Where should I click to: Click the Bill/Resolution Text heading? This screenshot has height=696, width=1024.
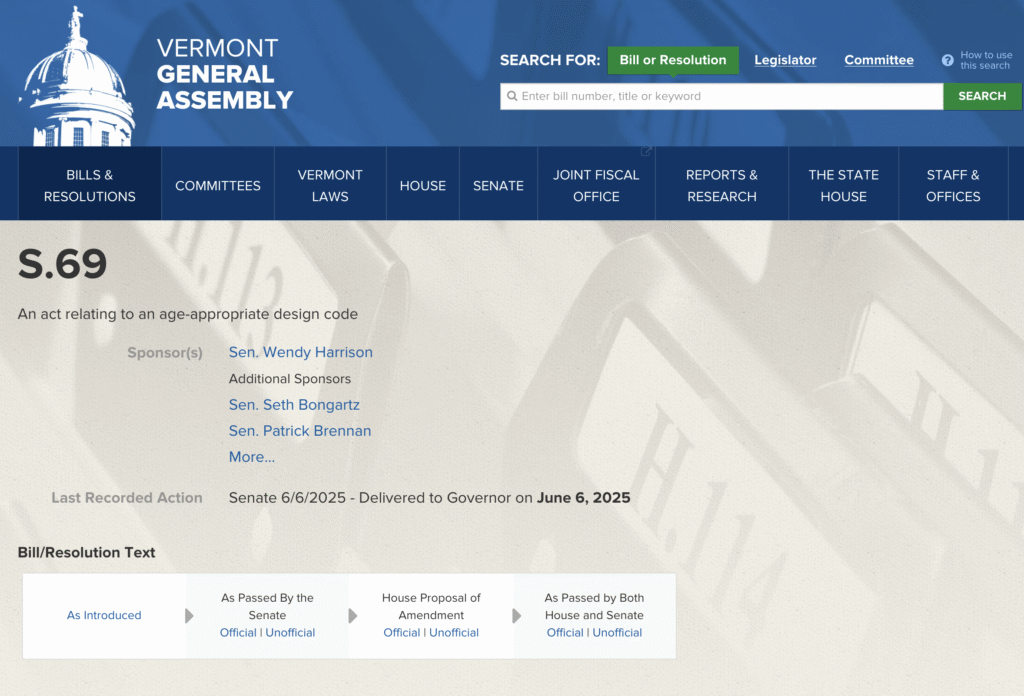(86, 552)
